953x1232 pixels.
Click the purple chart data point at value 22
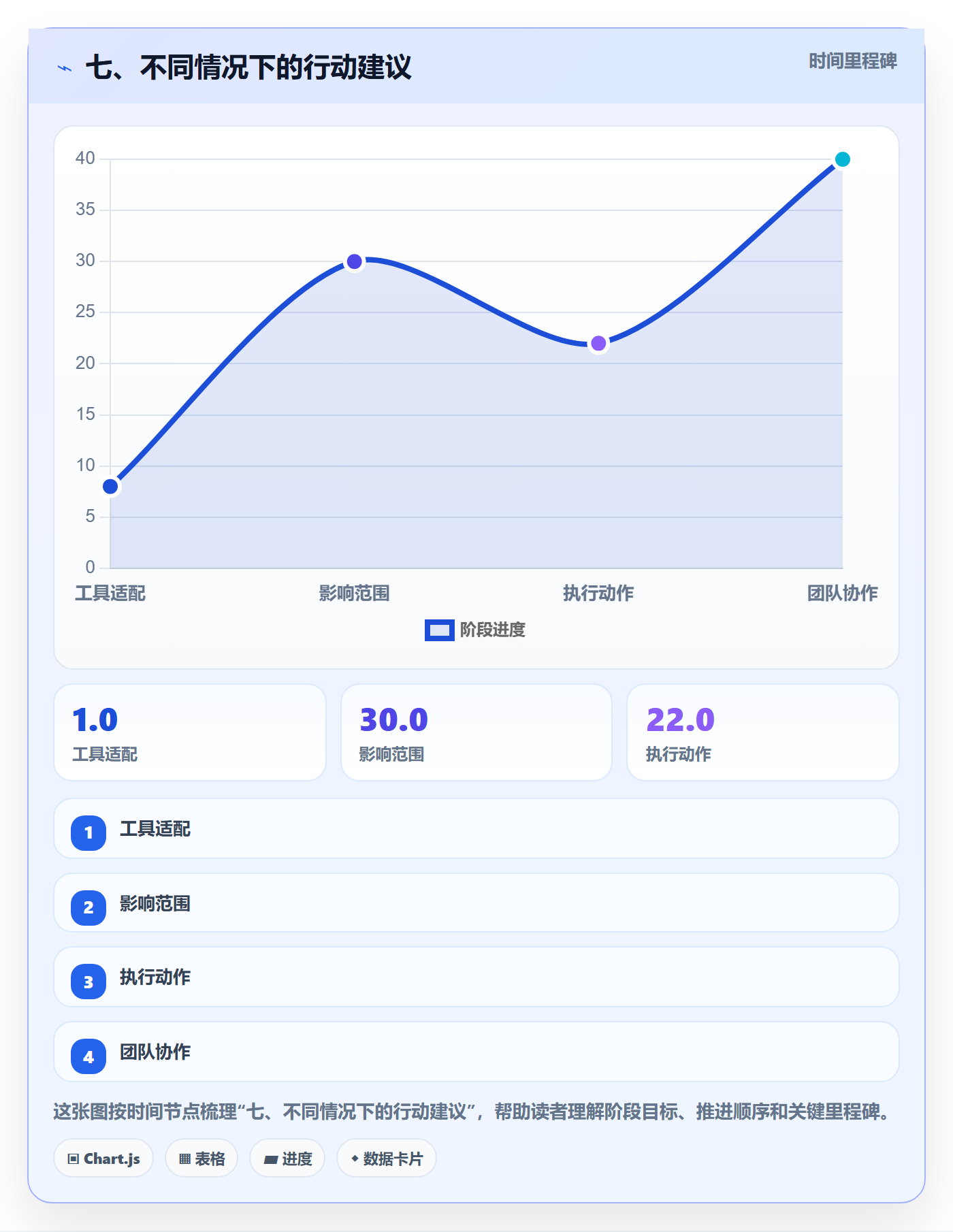point(598,344)
